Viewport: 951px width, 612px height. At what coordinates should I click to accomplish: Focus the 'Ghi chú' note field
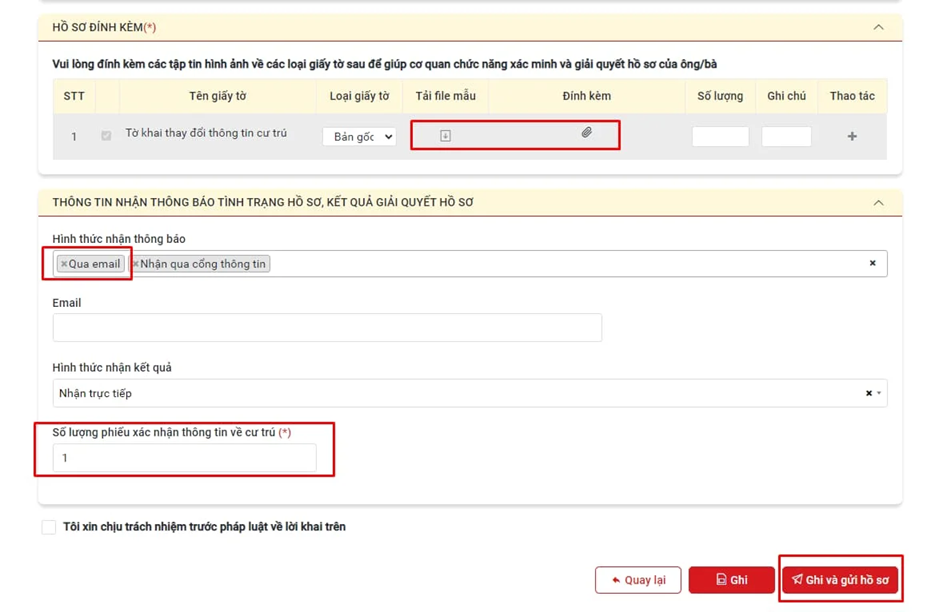click(x=787, y=136)
